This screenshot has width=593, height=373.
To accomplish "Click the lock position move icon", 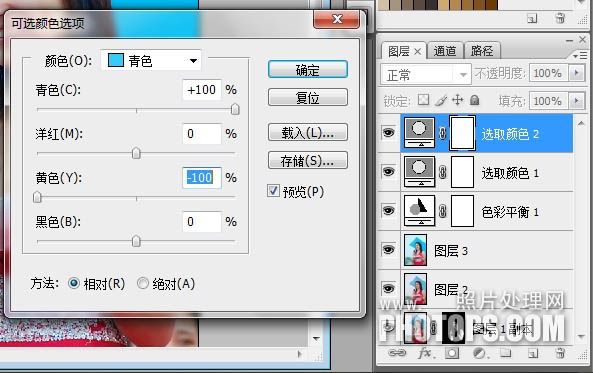I will [458, 100].
